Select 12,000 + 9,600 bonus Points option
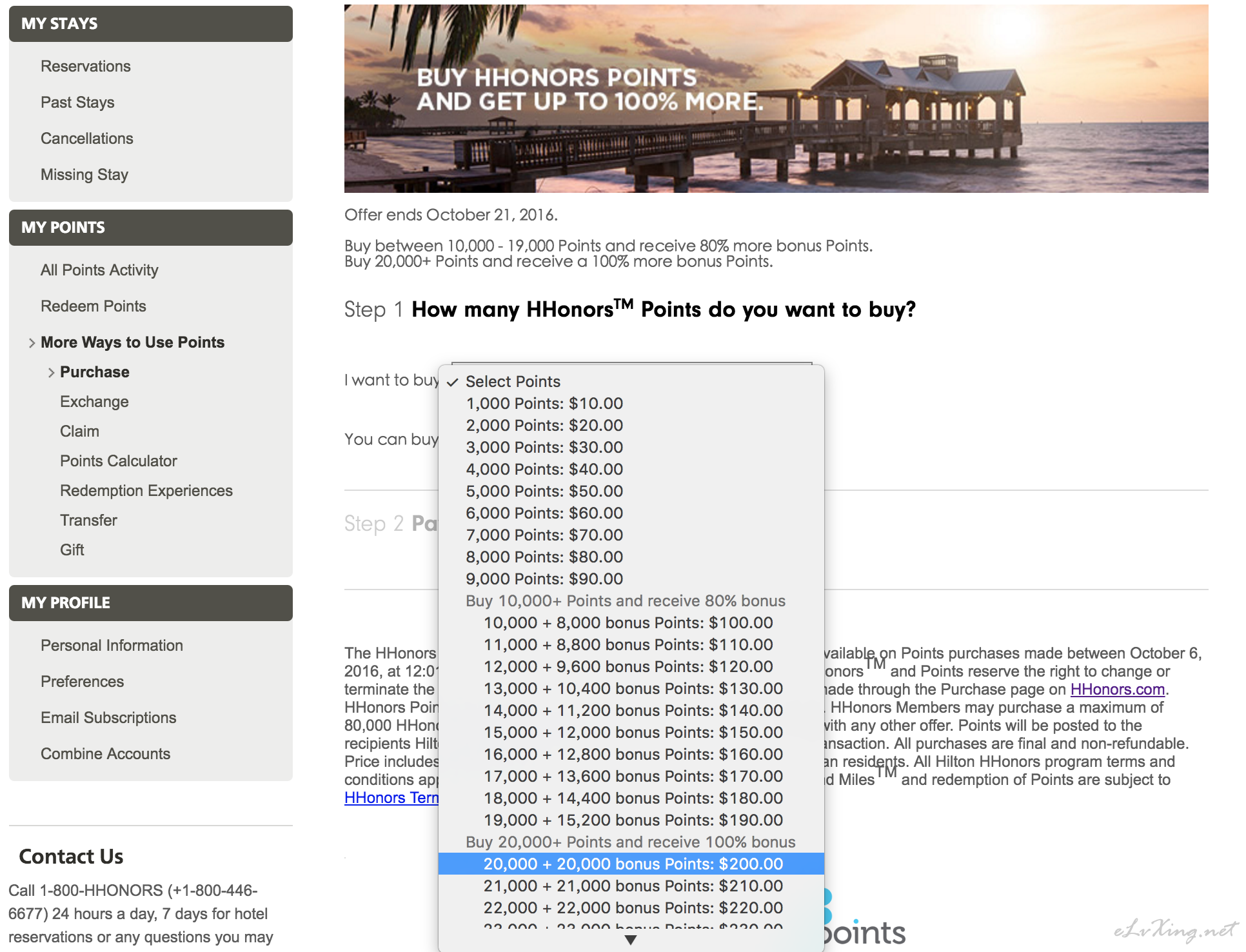Viewport: 1246px width, 952px height. (631, 667)
